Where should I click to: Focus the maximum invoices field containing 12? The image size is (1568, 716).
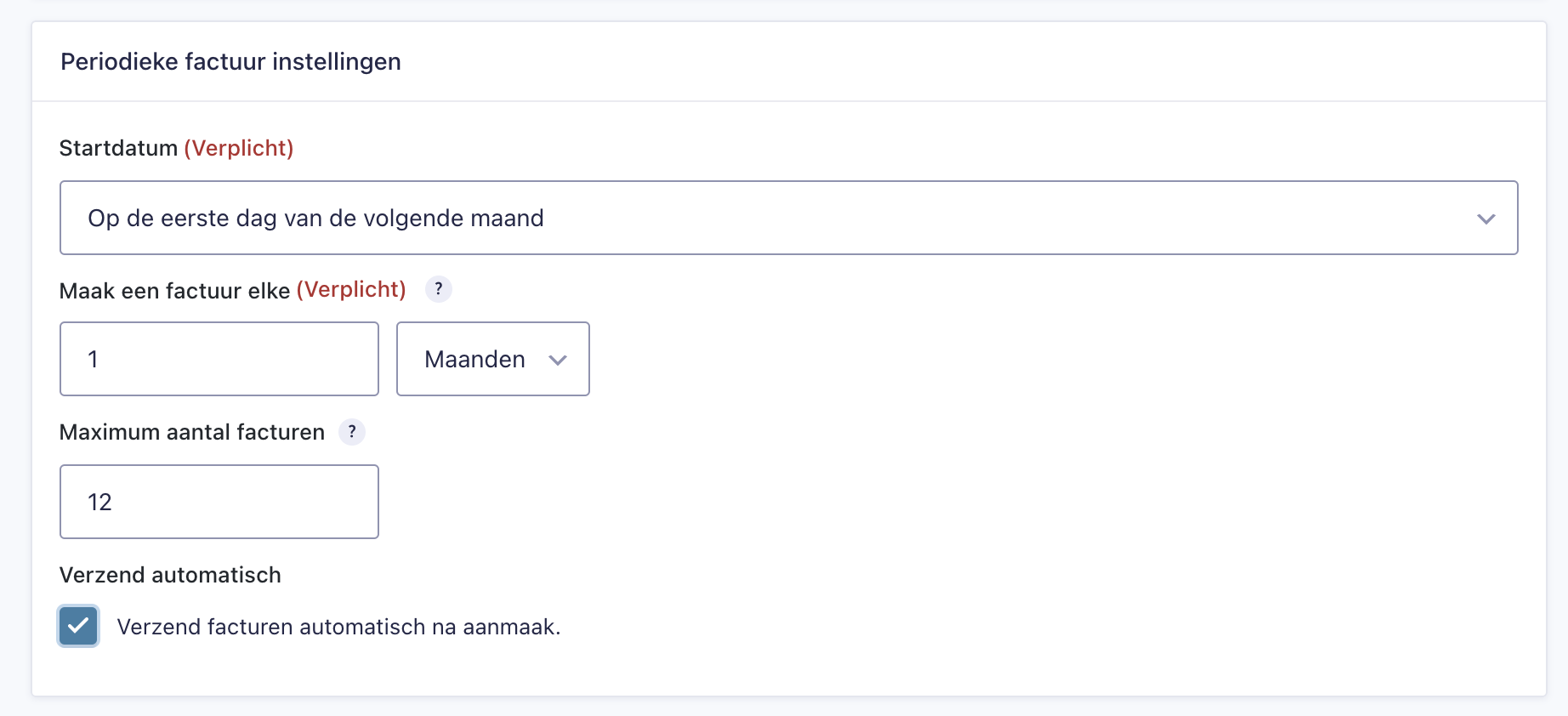[219, 502]
